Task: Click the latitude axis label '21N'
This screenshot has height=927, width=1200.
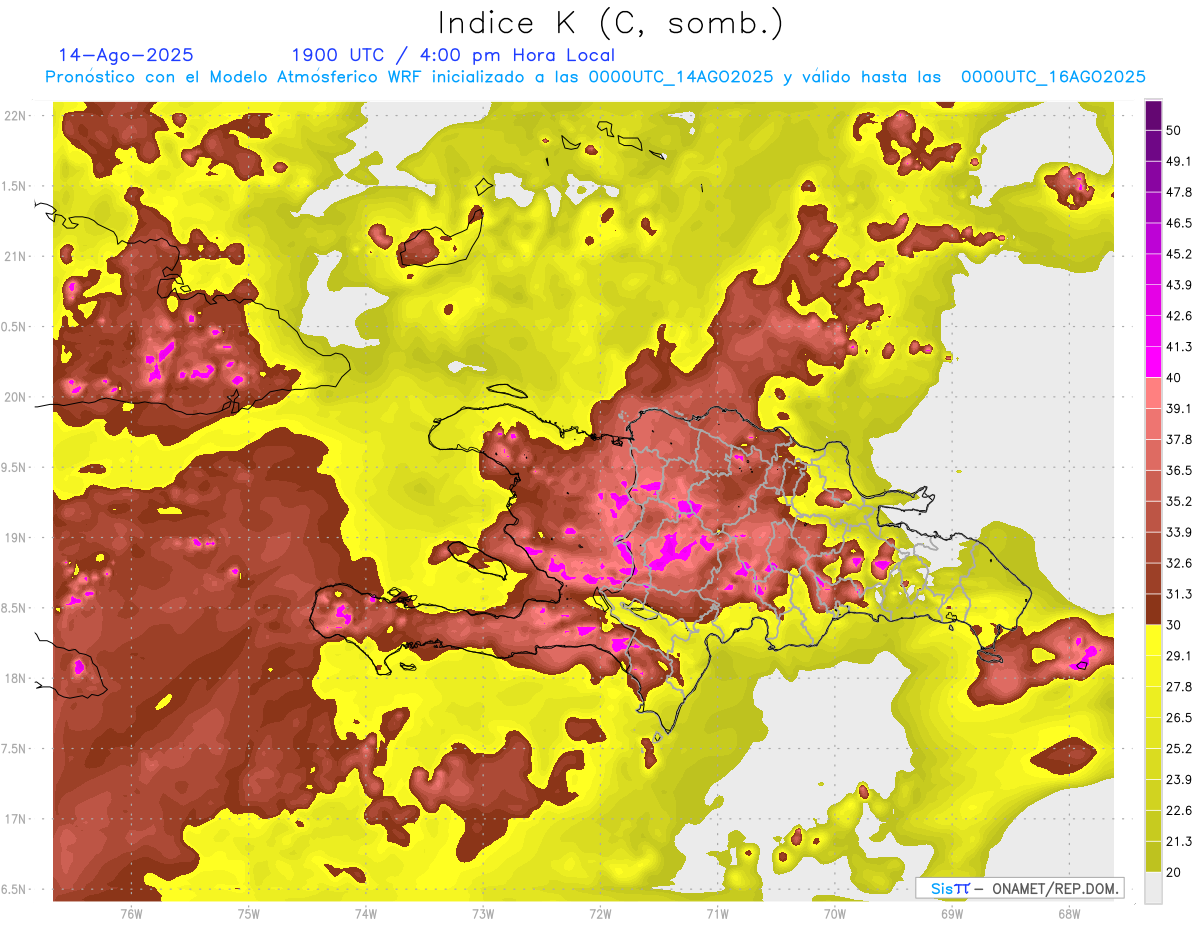Action: point(16,257)
